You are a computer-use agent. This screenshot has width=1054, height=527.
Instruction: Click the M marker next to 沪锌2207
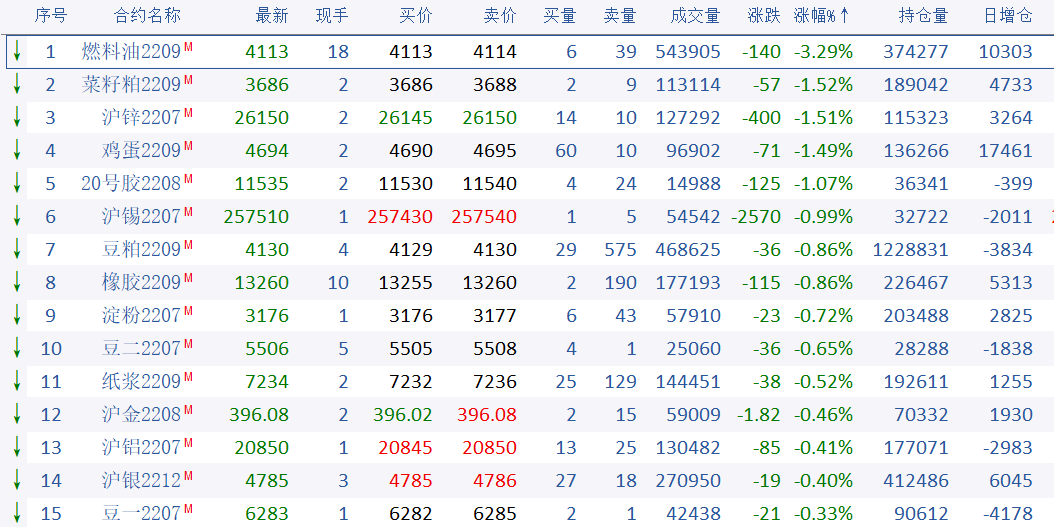tap(188, 113)
